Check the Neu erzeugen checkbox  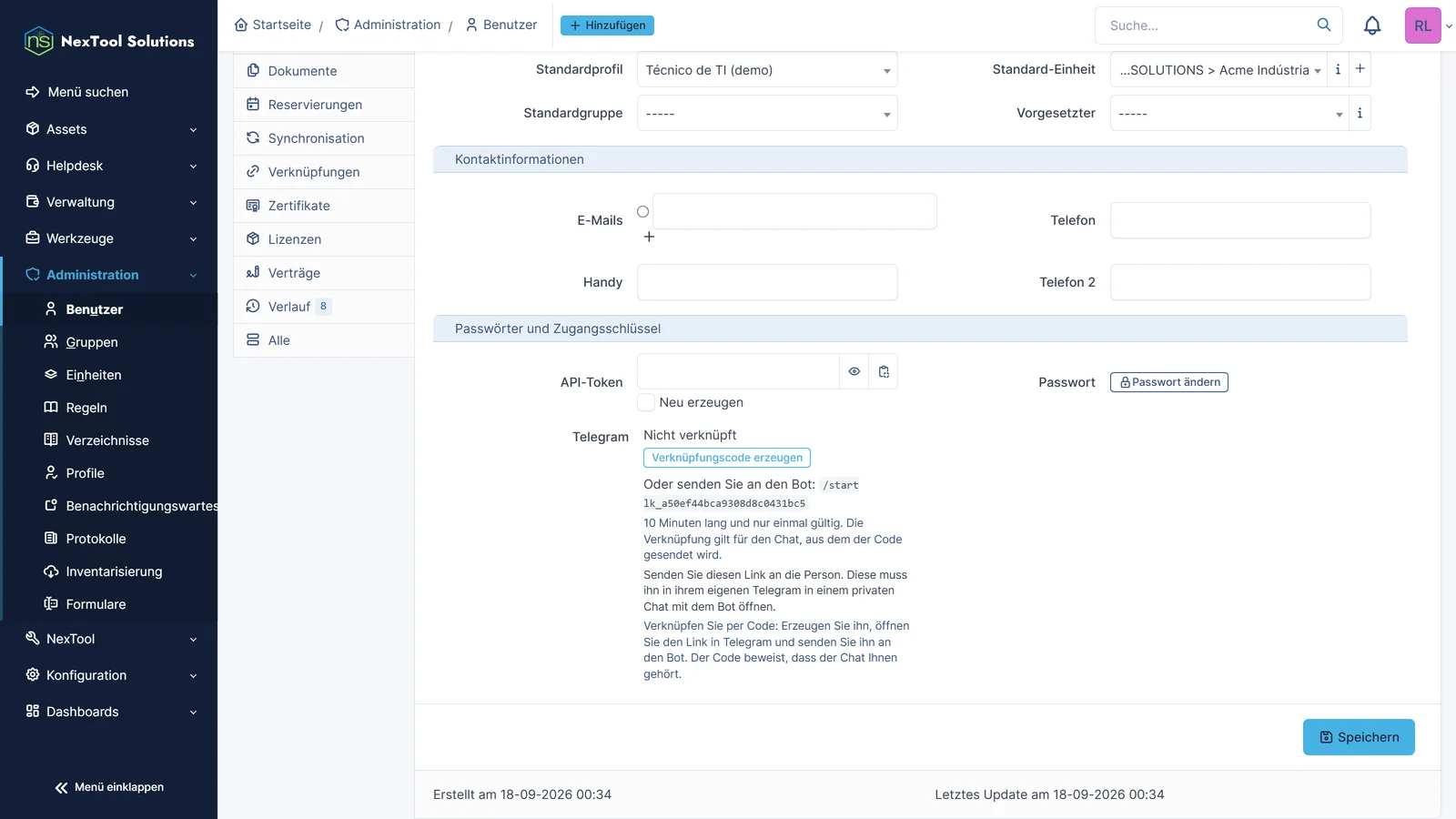click(x=646, y=402)
